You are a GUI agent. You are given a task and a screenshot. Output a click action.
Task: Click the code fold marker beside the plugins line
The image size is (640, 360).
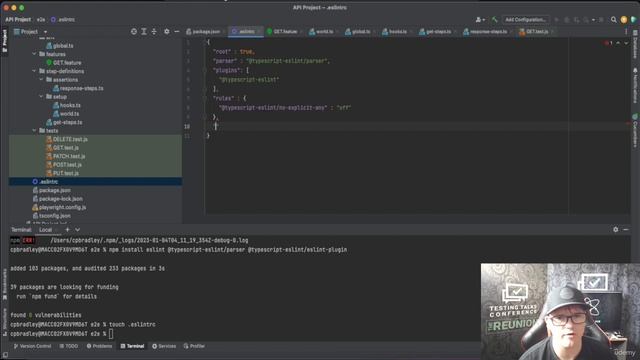click(x=205, y=70)
